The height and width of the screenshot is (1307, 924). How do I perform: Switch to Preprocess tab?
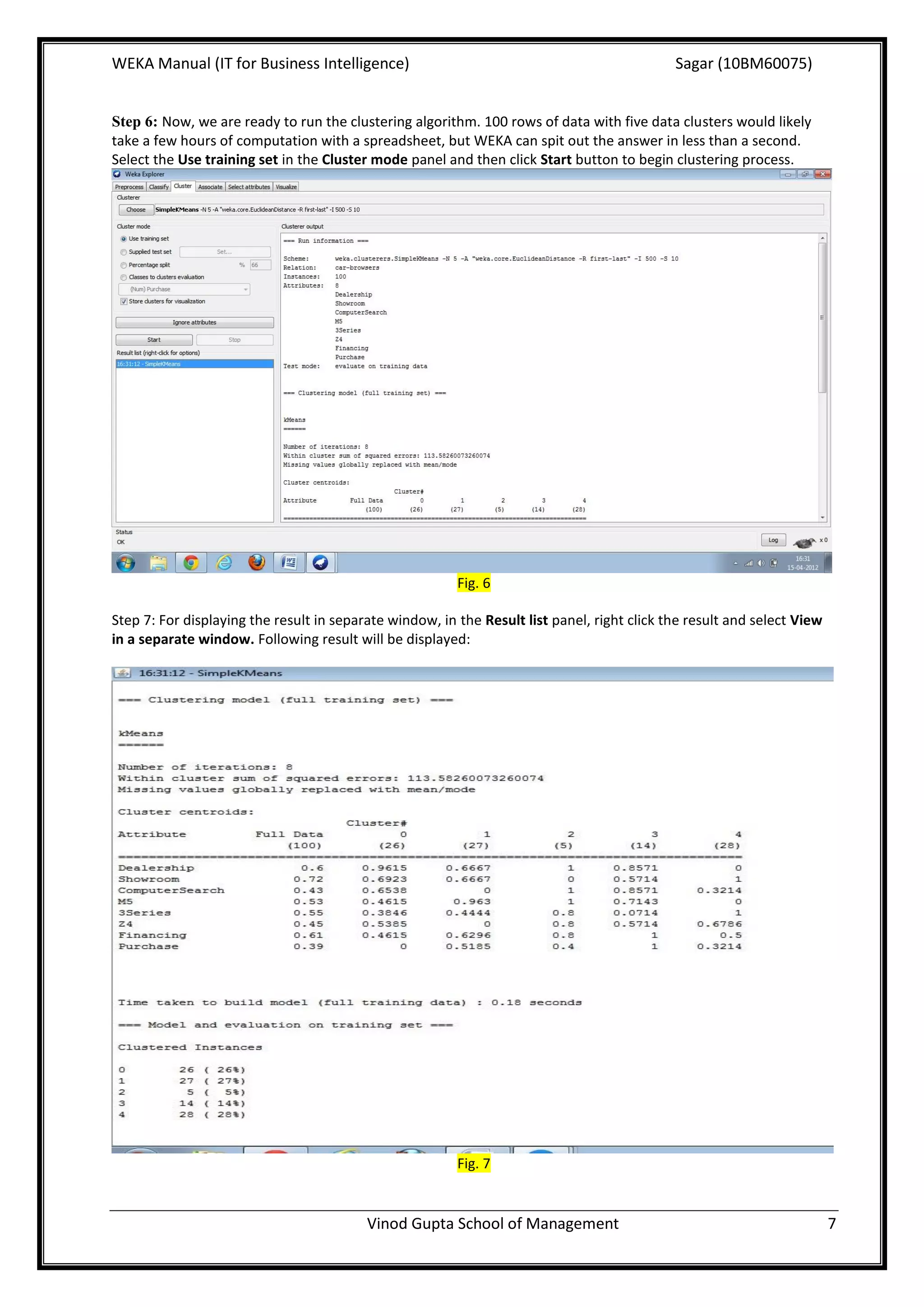click(129, 187)
